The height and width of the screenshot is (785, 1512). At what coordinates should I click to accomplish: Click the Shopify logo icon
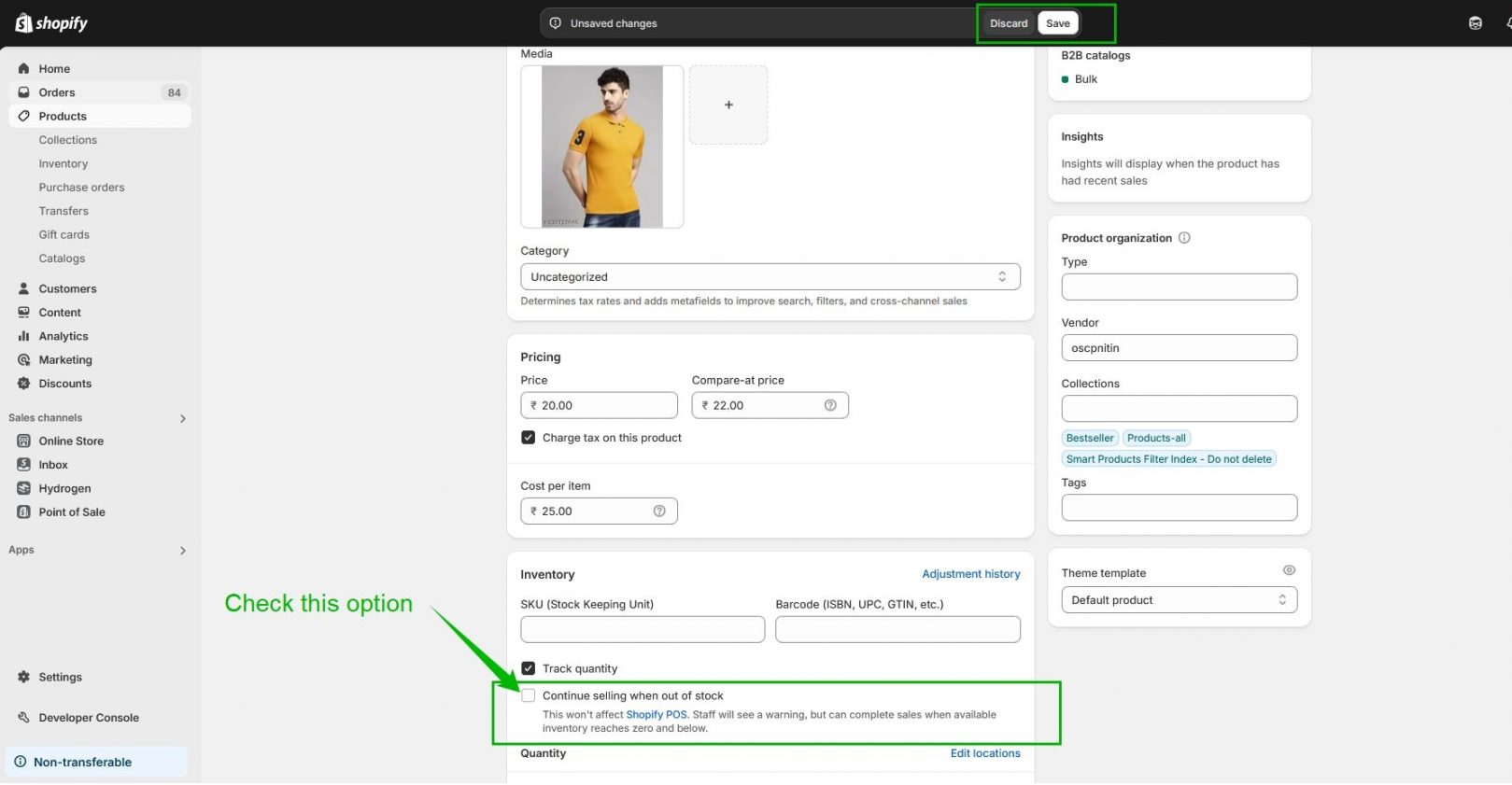point(23,23)
